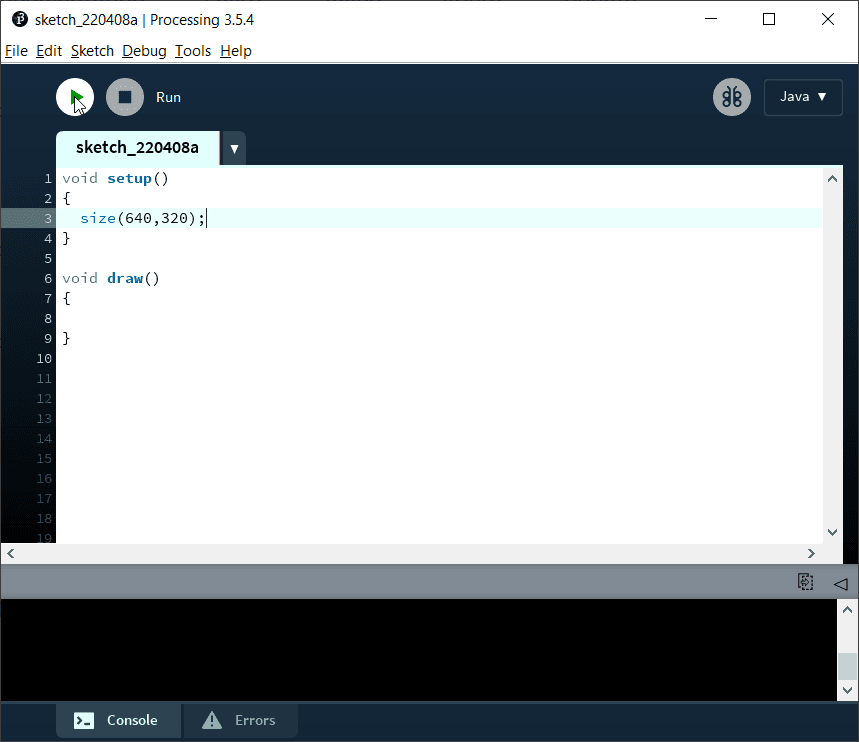The height and width of the screenshot is (742, 859).
Task: Click console scrollbar down arrow
Action: point(847,690)
